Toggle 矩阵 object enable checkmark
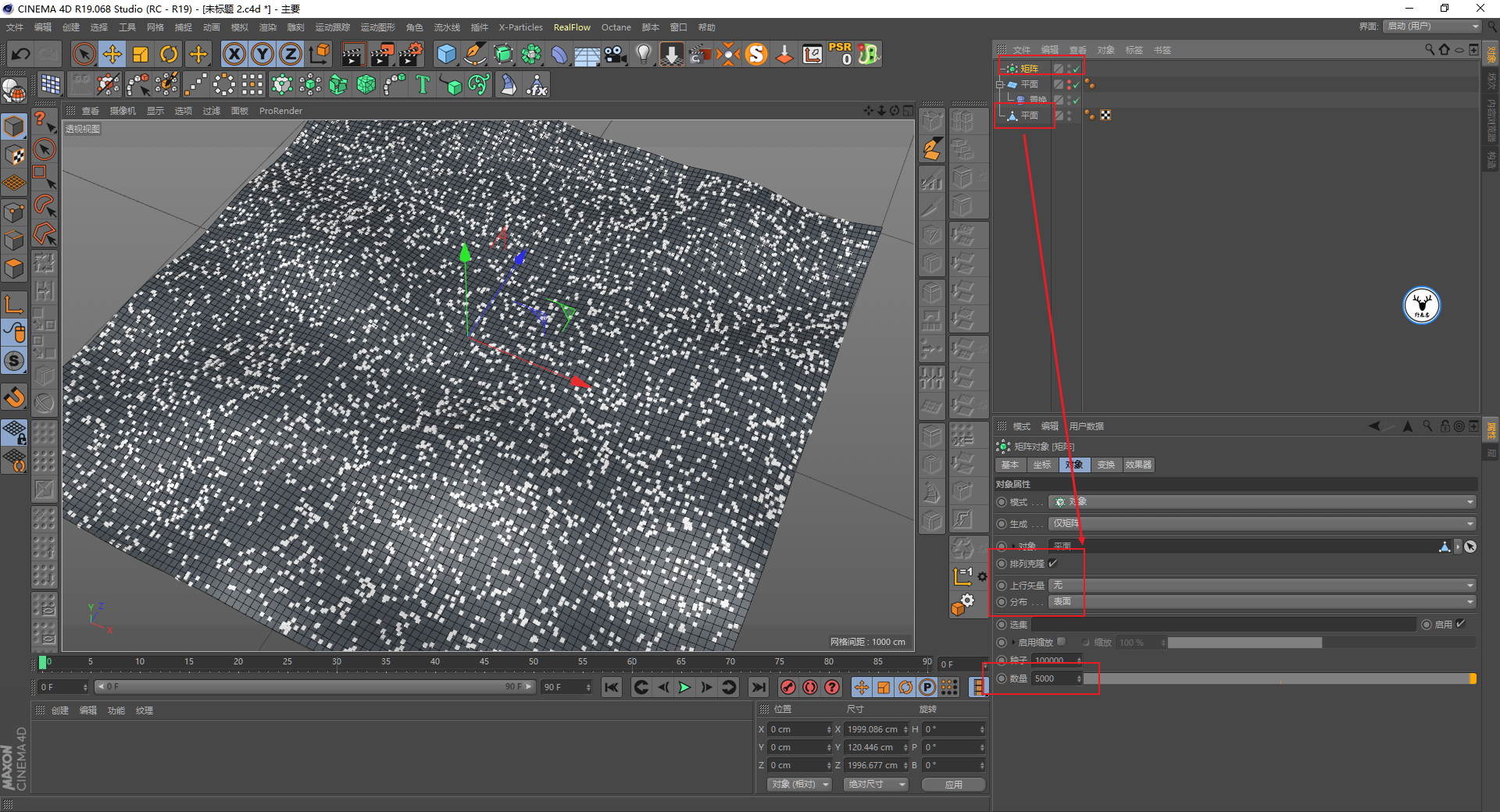The height and width of the screenshot is (812, 1500). (x=1076, y=69)
